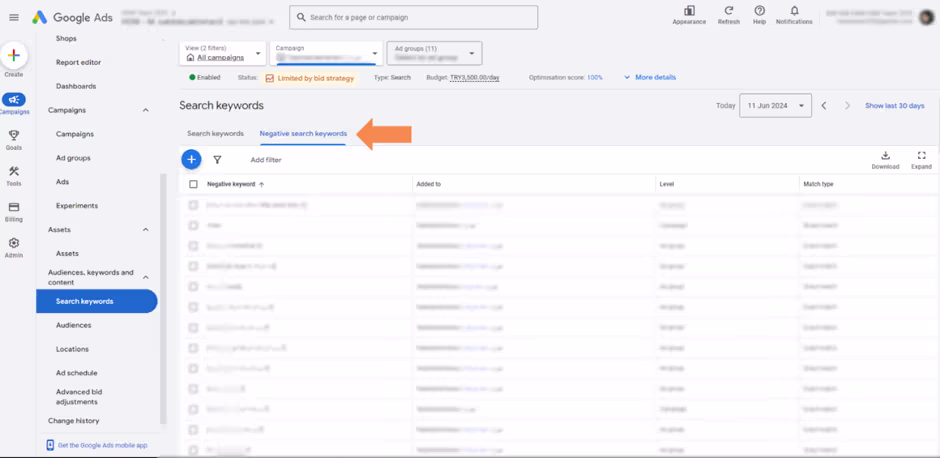Click the funnel filter icon
The width and height of the screenshot is (940, 458).
coord(217,160)
